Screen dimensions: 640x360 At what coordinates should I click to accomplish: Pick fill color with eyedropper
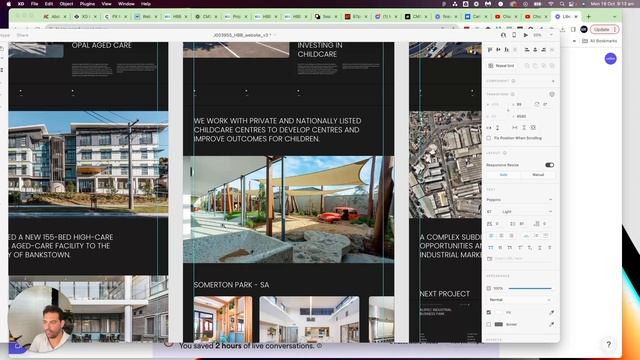coord(551,312)
